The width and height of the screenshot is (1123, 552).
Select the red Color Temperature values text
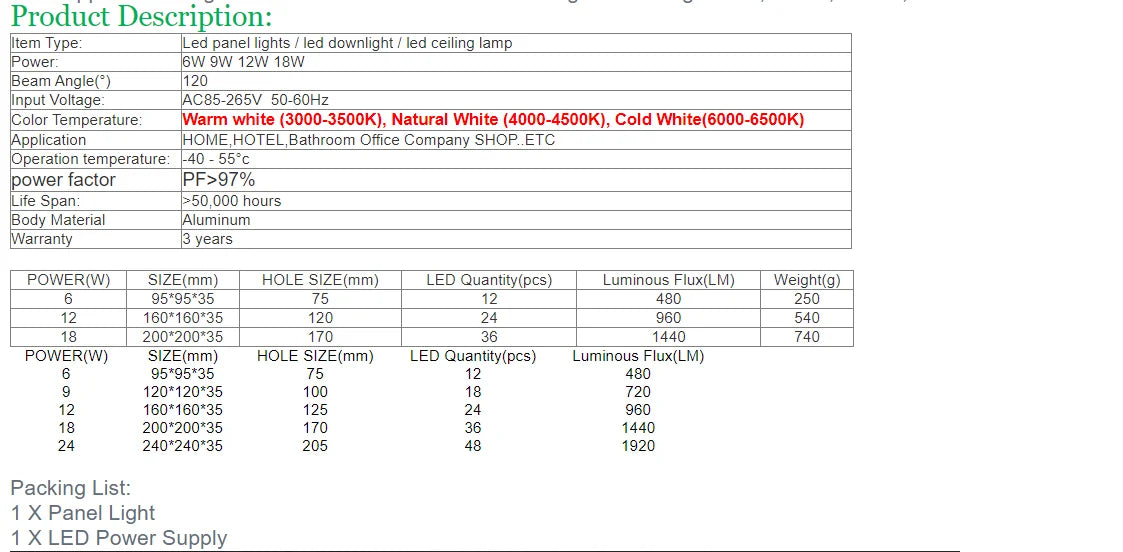point(493,120)
